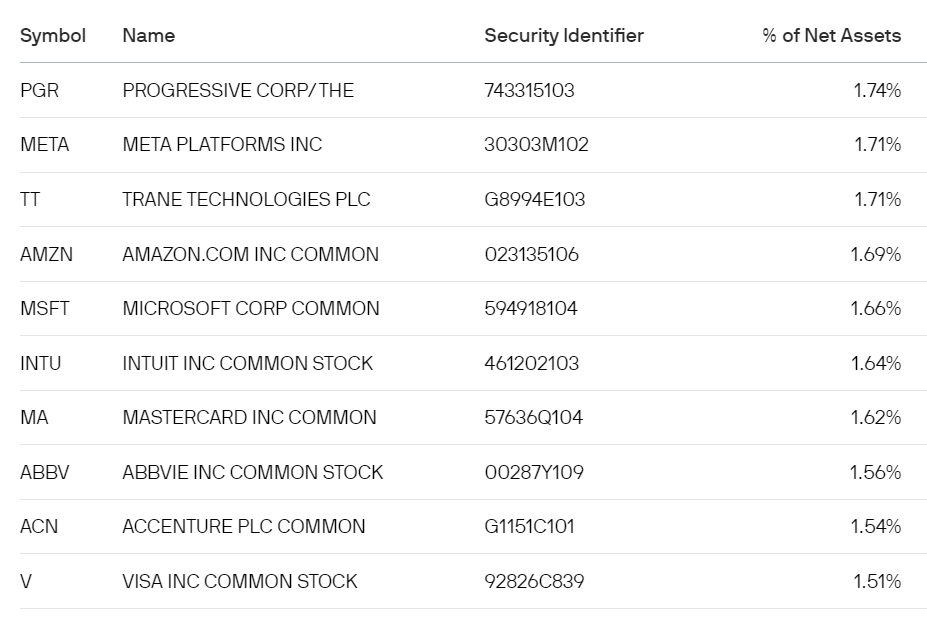
Task: Select the META ticker symbol
Action: coord(44,145)
